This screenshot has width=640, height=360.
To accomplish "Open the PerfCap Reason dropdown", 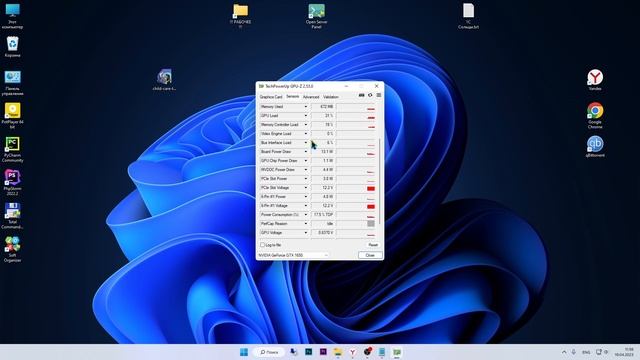I will click(306, 224).
